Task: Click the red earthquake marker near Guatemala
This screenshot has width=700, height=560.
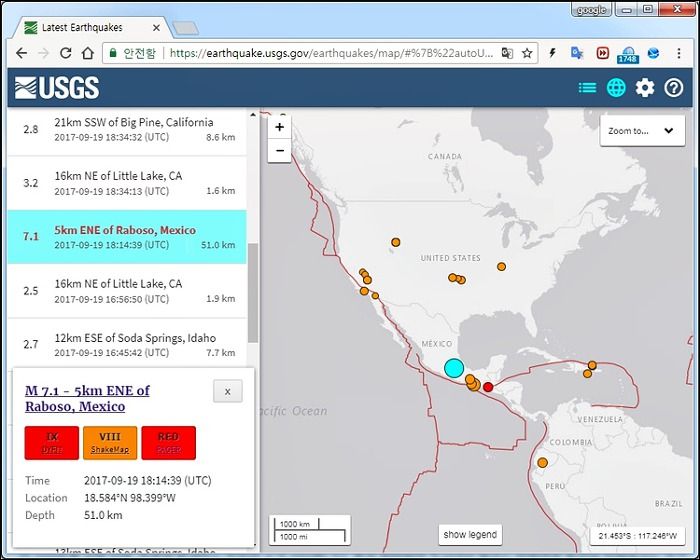Action: point(488,387)
